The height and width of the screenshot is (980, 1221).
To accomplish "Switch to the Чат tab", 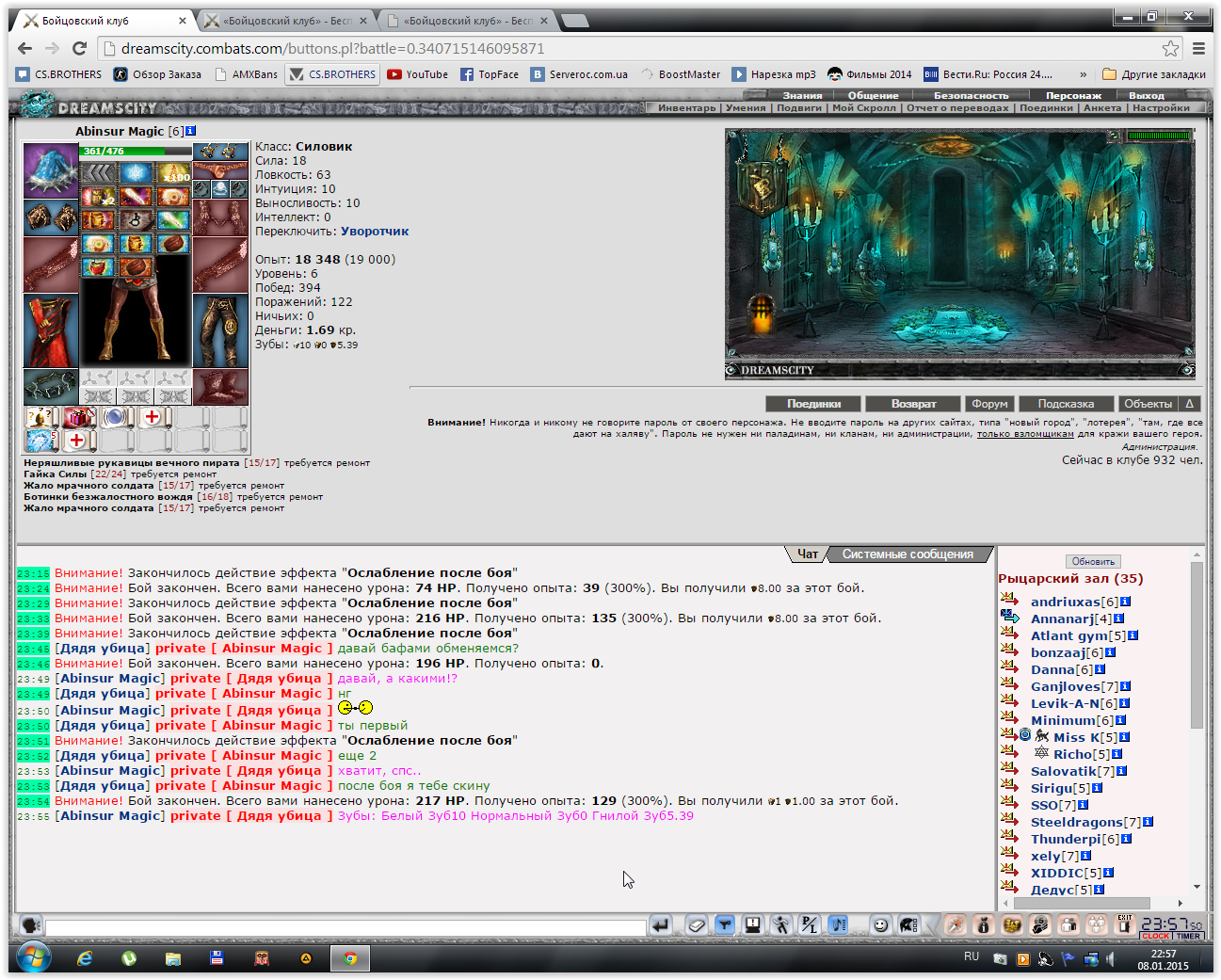I will coord(807,554).
